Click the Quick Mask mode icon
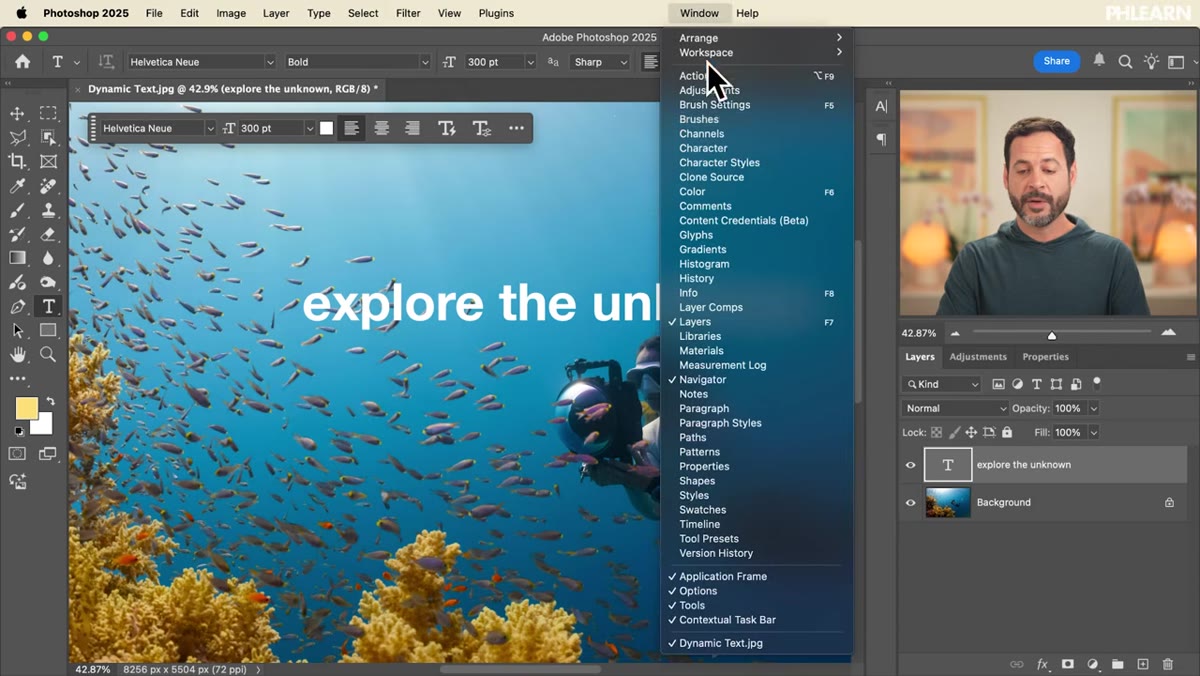Screen dimensions: 1200x676 [x=17, y=453]
